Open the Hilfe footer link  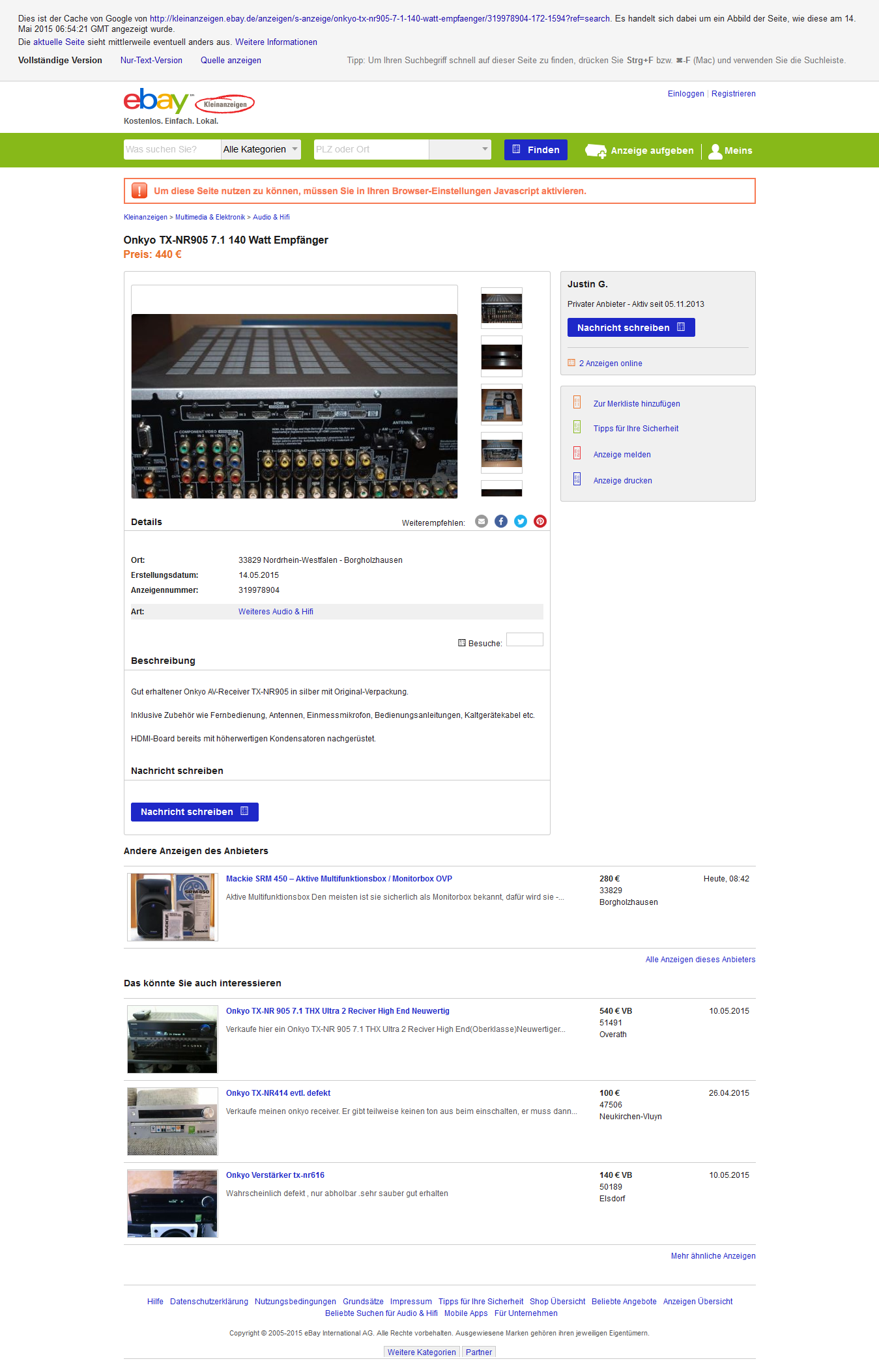coord(155,1302)
